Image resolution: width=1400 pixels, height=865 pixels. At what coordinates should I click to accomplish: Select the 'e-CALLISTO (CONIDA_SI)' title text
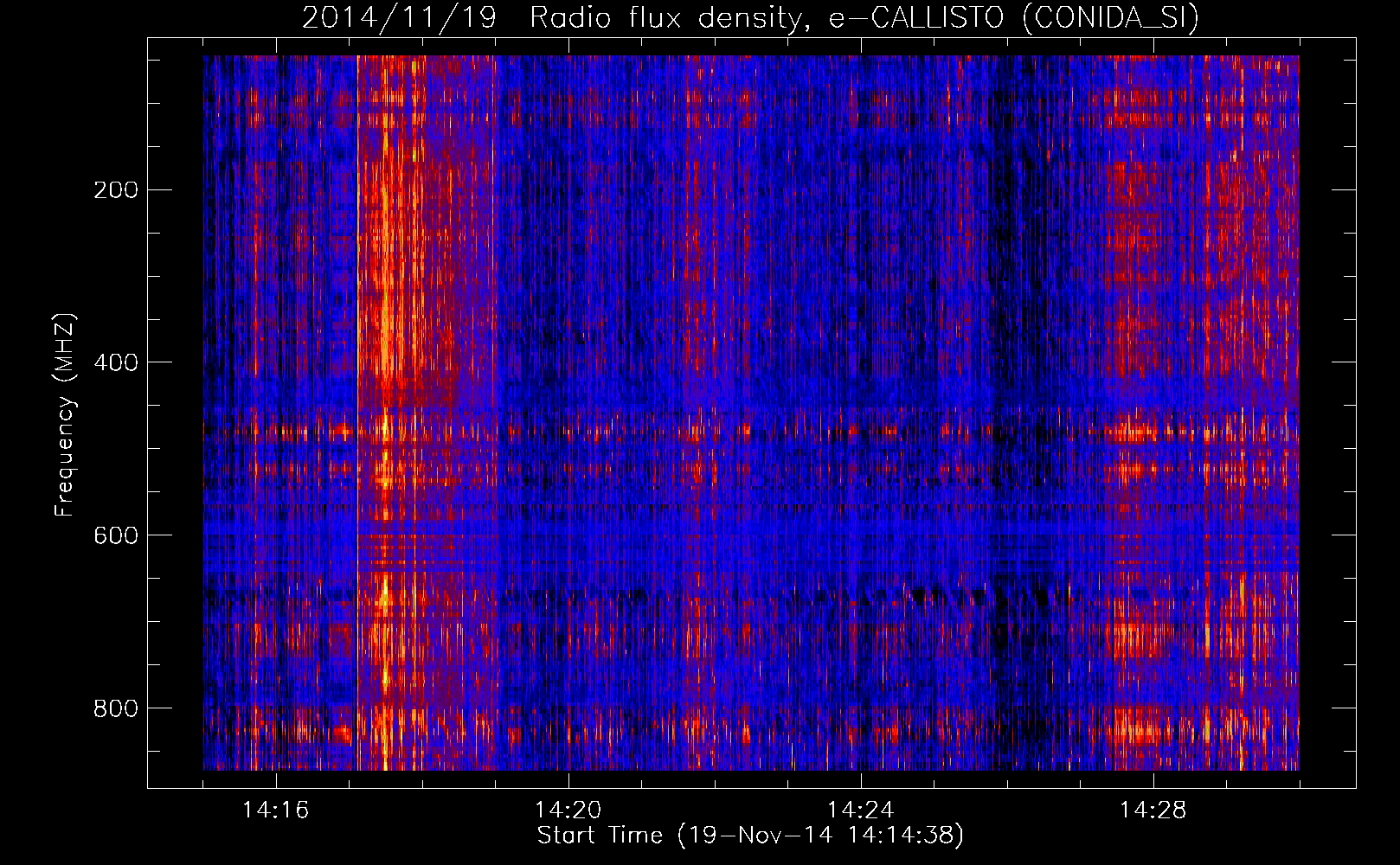(x=1013, y=17)
